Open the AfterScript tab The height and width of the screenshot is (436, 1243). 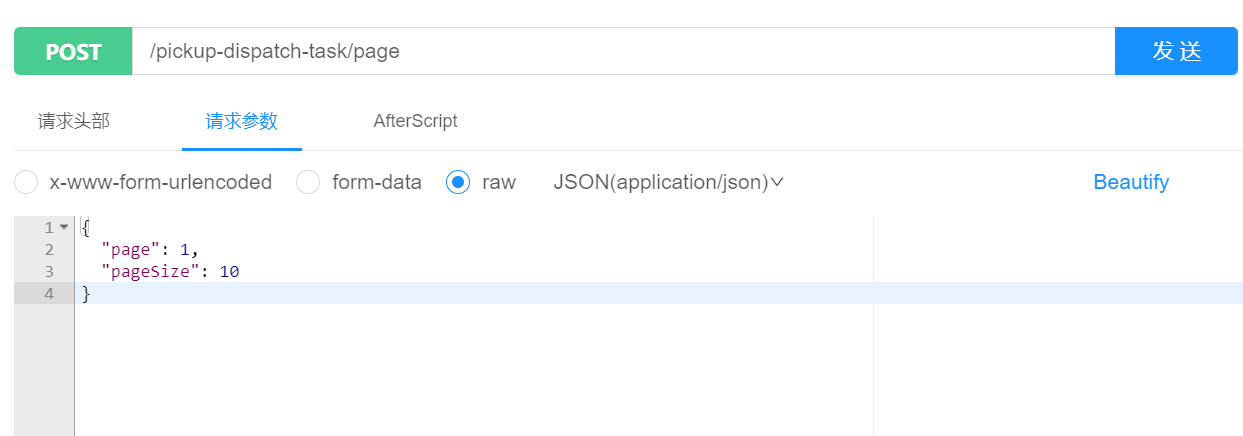pyautogui.click(x=415, y=121)
